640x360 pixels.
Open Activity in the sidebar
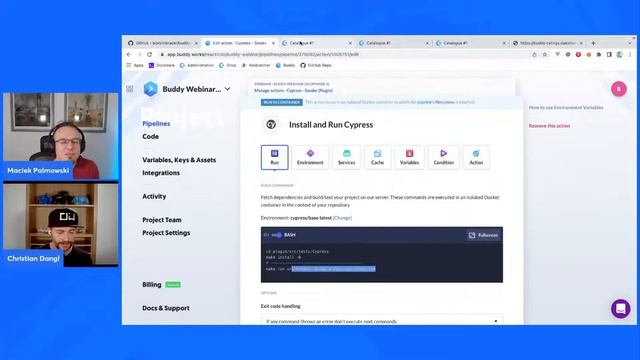tap(154, 196)
